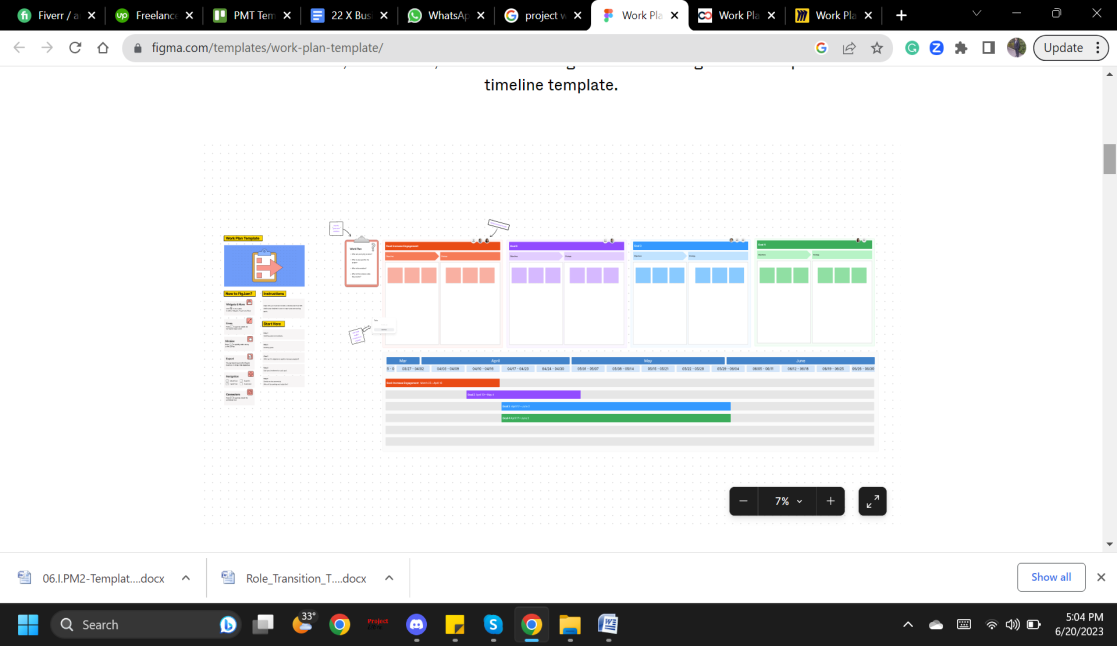
Task: Open Microsoft Word from the taskbar
Action: (608, 625)
